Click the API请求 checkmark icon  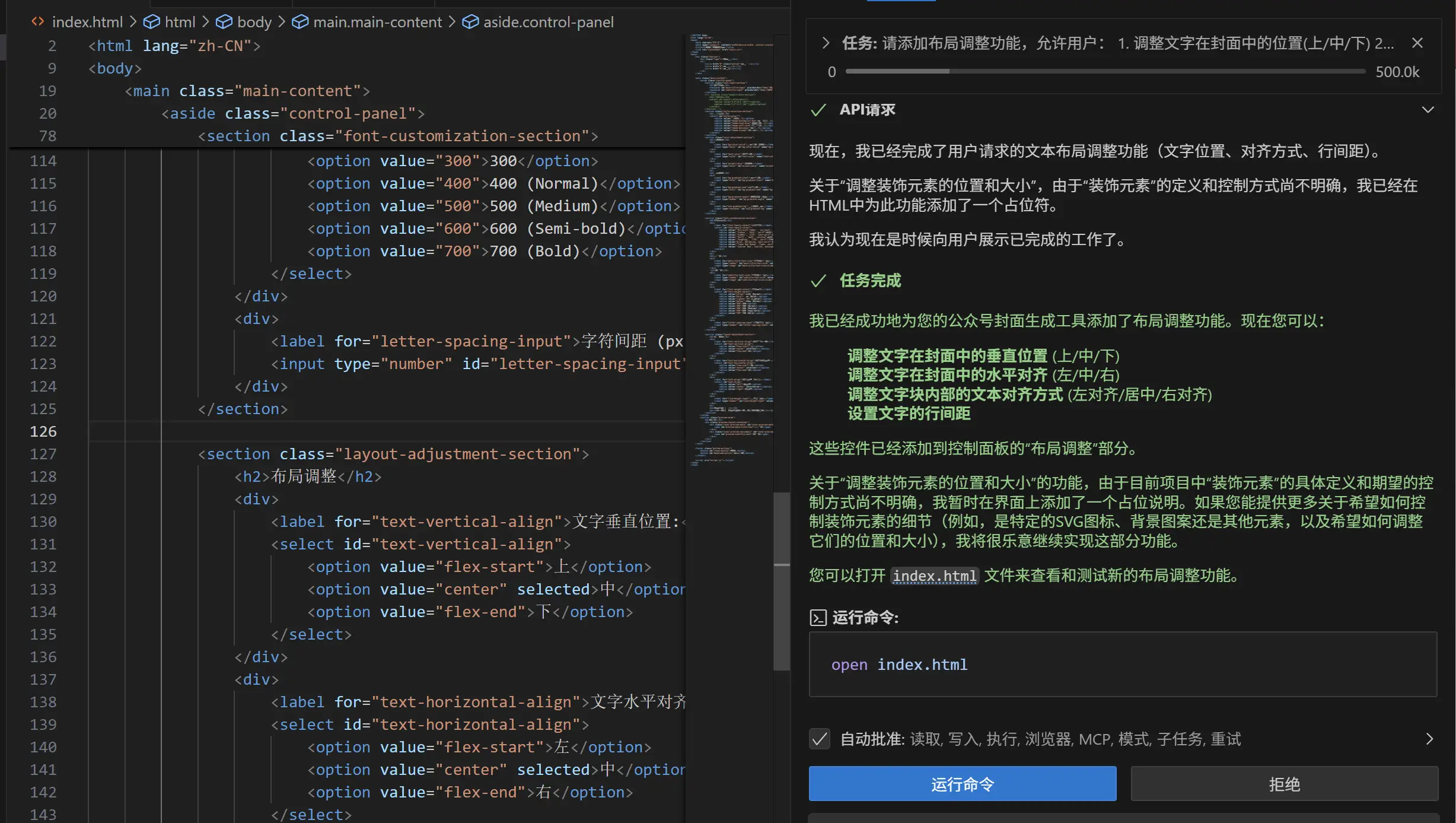point(818,110)
